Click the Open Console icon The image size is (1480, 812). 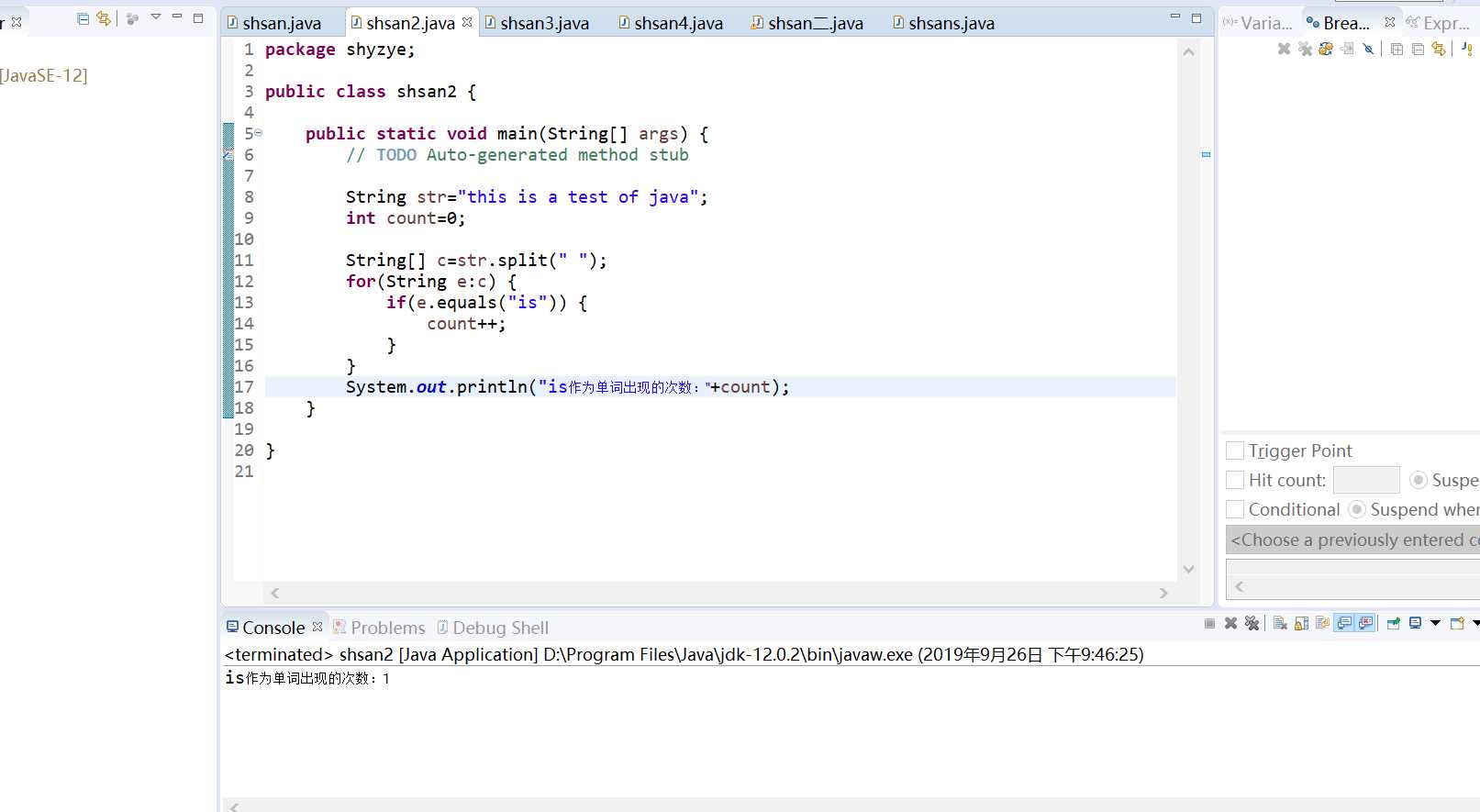coord(1457,623)
